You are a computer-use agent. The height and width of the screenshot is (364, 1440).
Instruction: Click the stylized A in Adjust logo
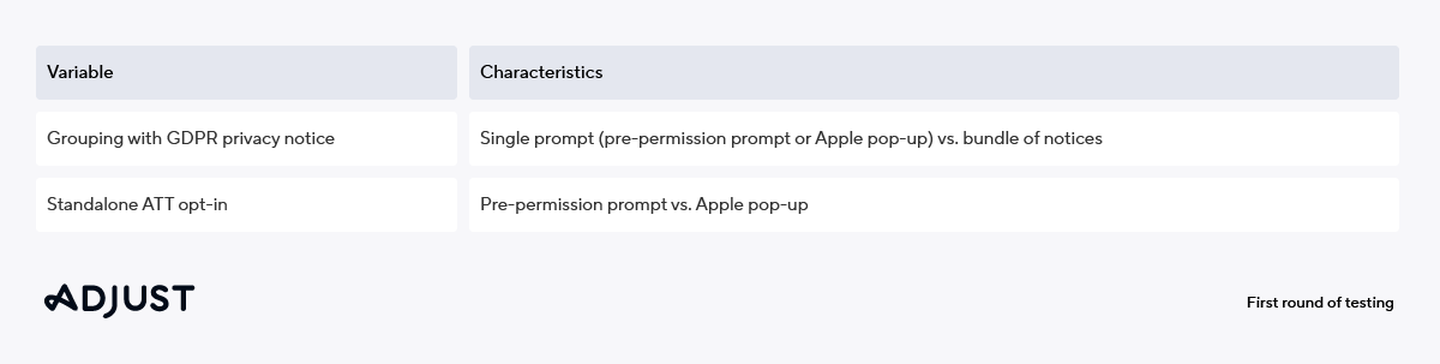(59, 298)
